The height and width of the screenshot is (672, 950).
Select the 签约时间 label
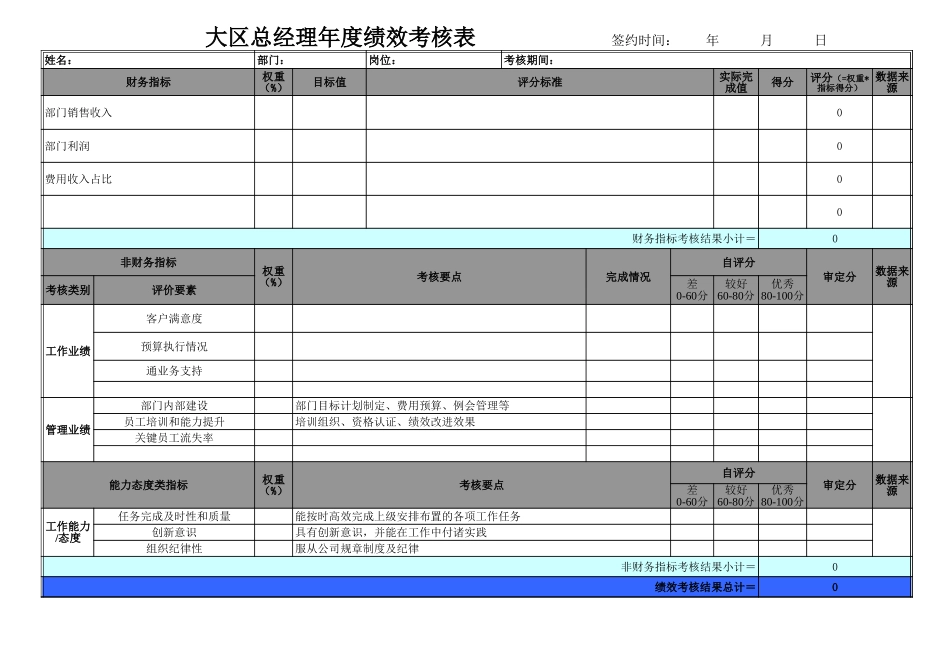pyautogui.click(x=641, y=41)
